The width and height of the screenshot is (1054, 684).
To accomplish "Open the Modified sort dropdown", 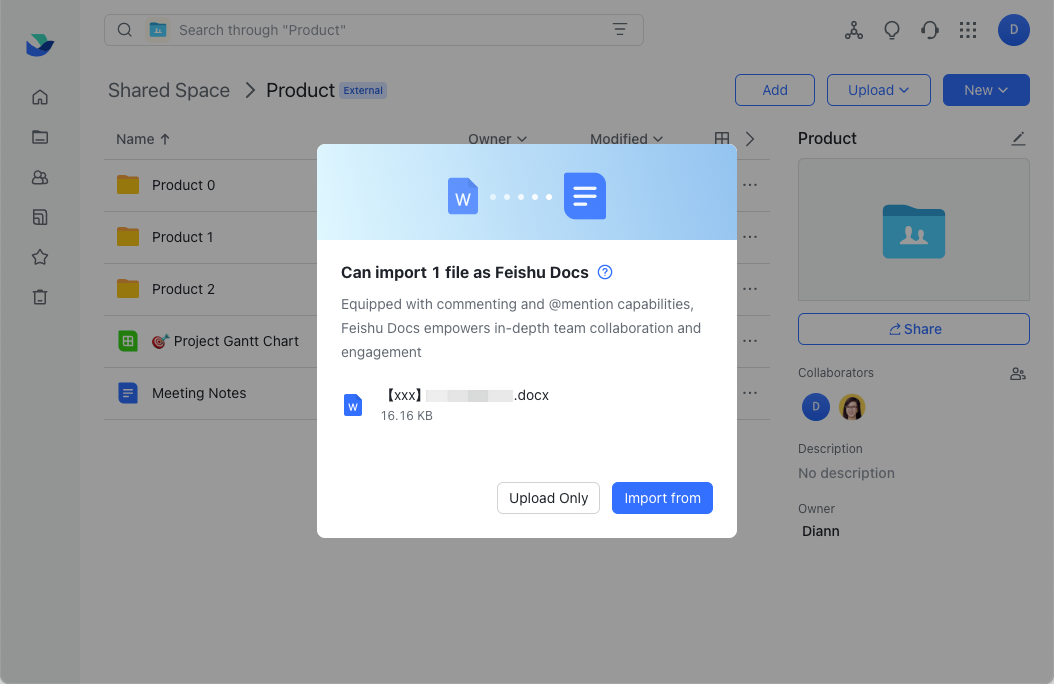I will pyautogui.click(x=626, y=139).
